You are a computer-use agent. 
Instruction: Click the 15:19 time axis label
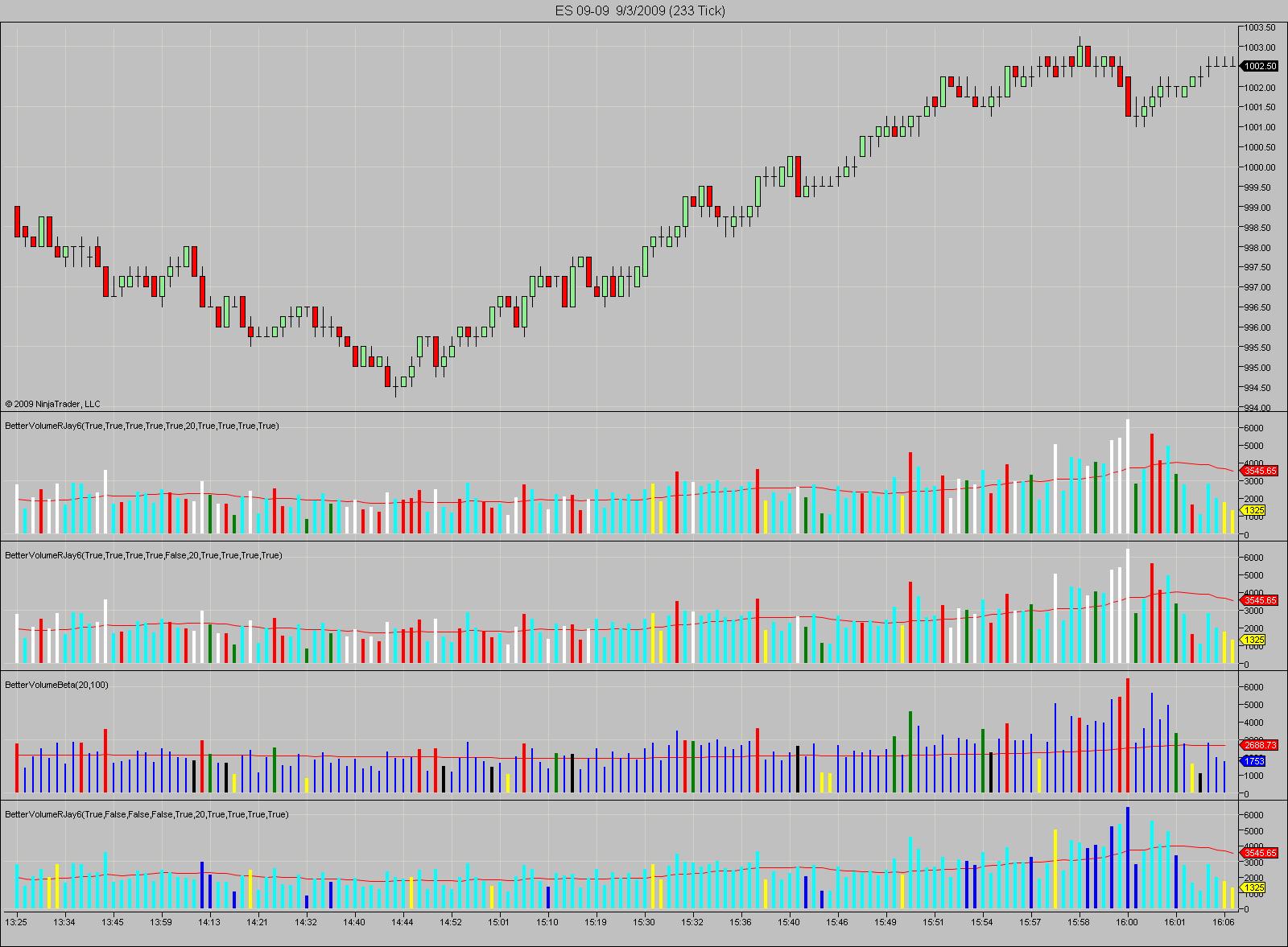tap(596, 922)
